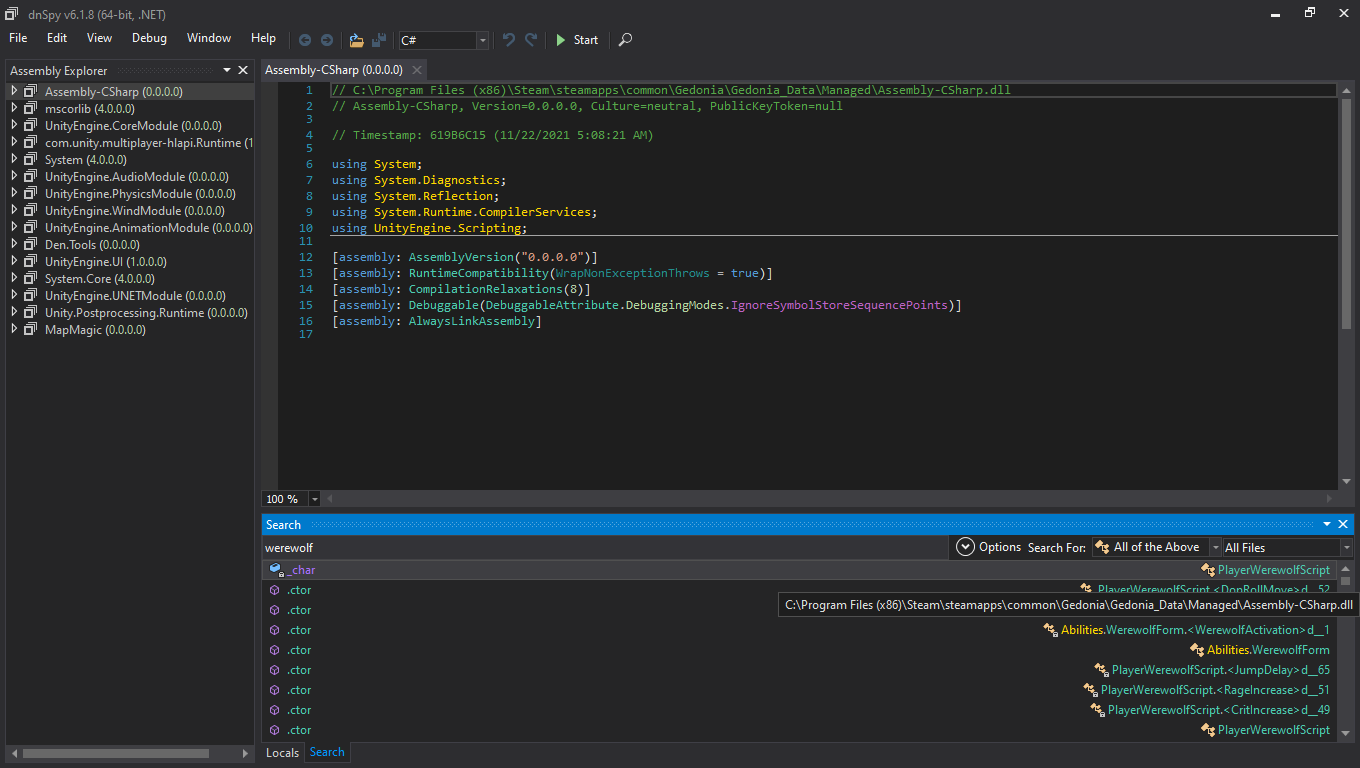Close the Assembly-CSharp document tab
Viewport: 1360px width, 768px height.
pyautogui.click(x=417, y=70)
